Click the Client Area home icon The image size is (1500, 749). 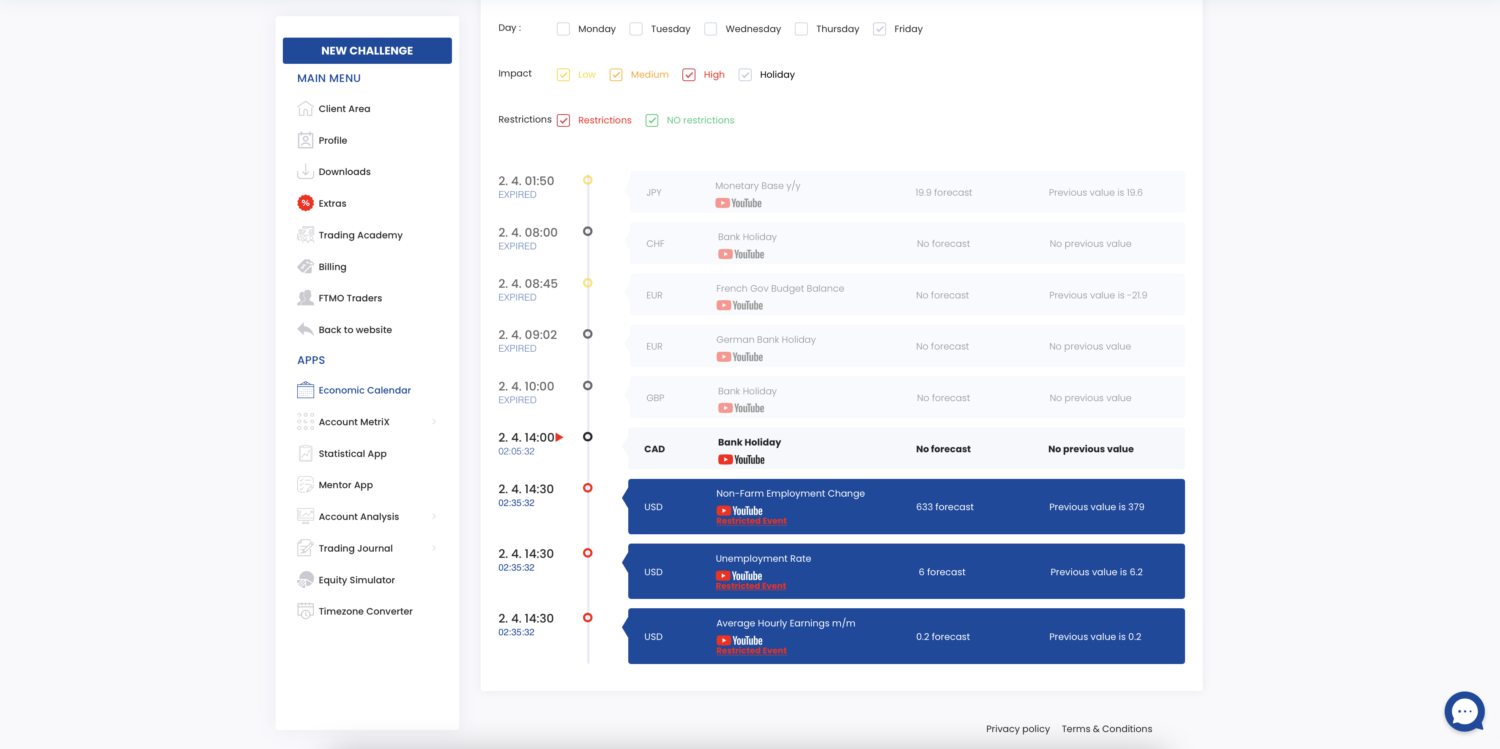point(305,109)
